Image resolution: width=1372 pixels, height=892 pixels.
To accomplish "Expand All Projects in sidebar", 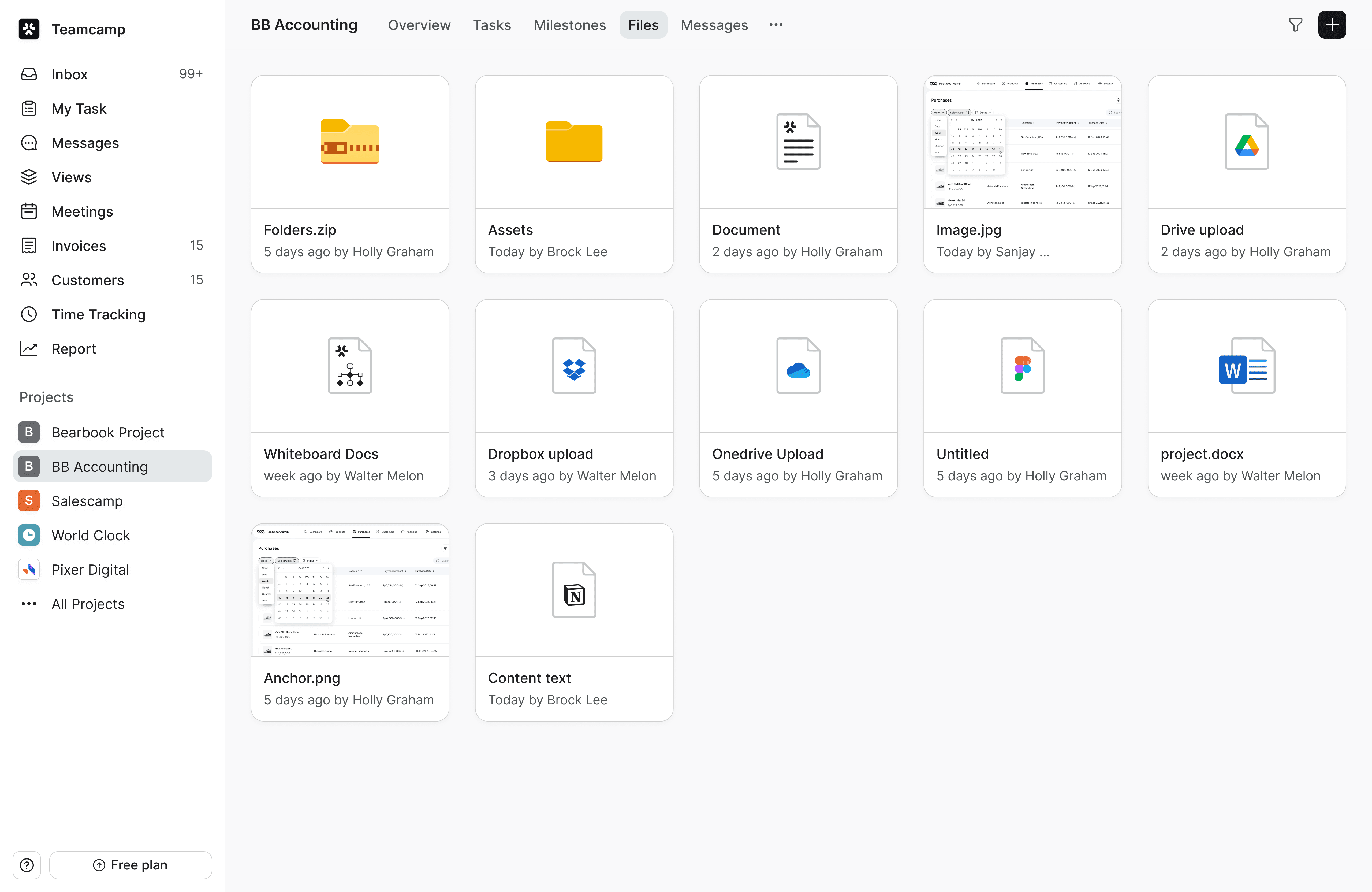I will [88, 604].
